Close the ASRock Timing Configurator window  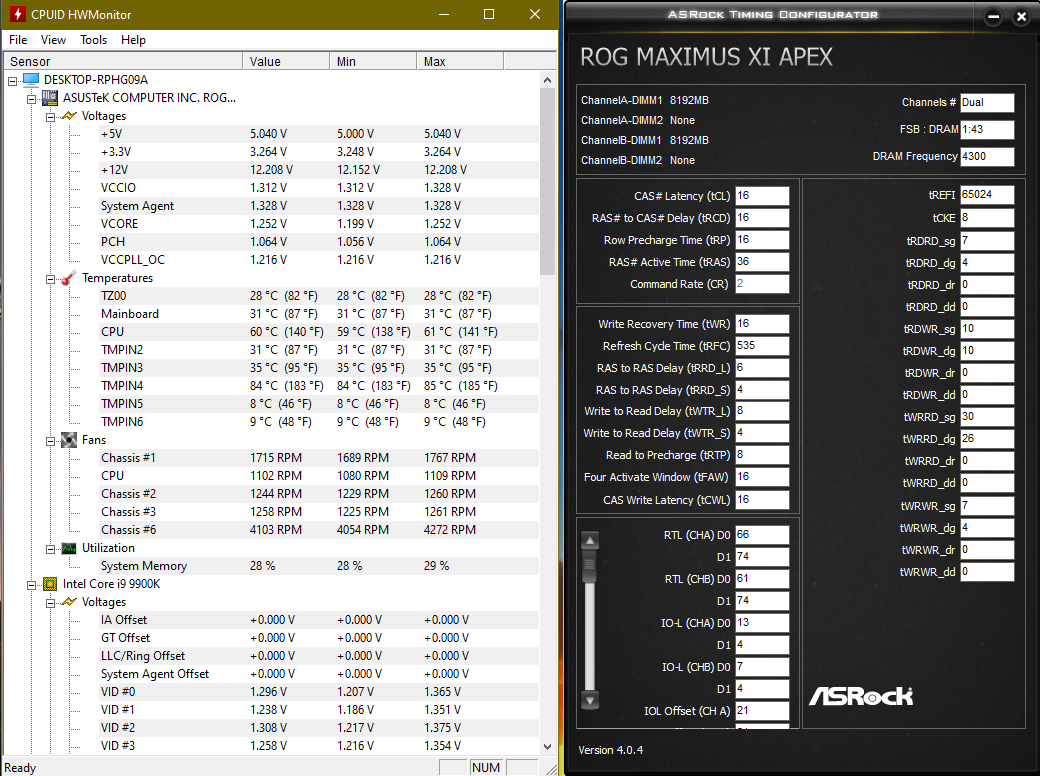pyautogui.click(x=1021, y=17)
